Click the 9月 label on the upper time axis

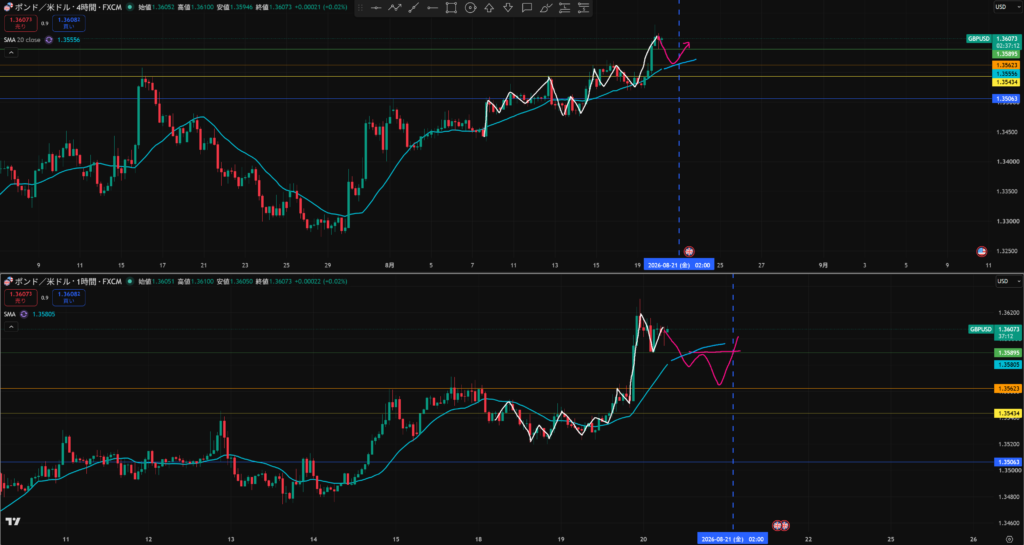[x=824, y=265]
